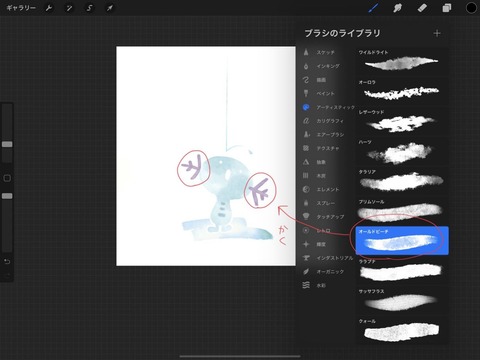Tap the undo arrow in sidebar
The height and width of the screenshot is (360, 480).
(x=7, y=261)
